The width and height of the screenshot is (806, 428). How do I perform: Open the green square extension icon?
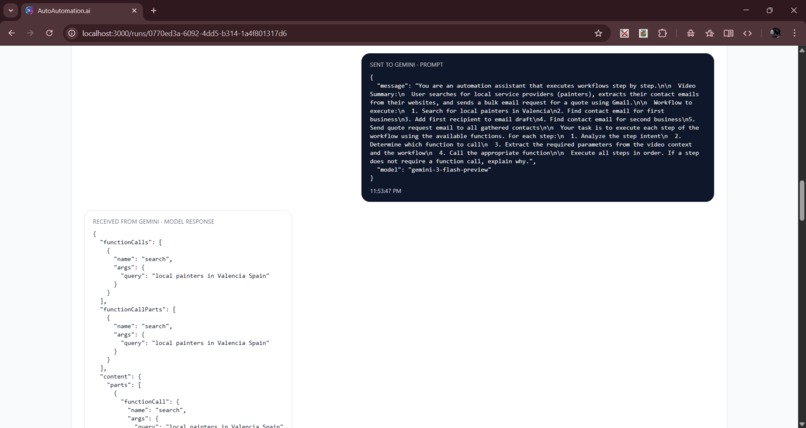[643, 33]
